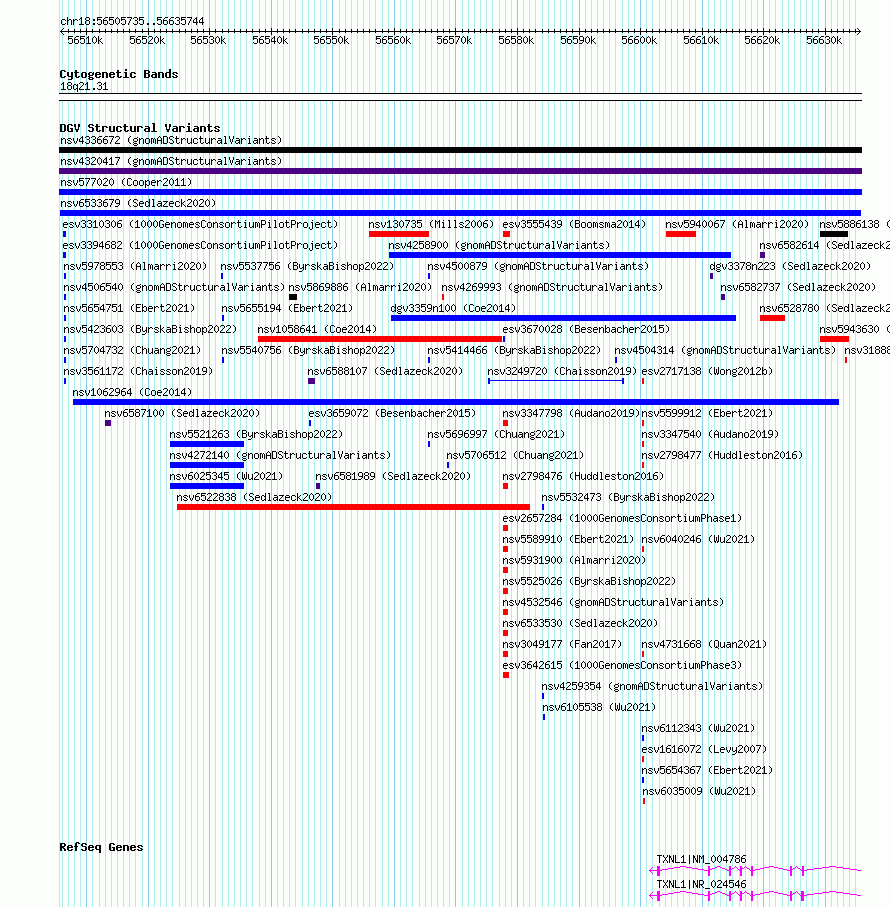Open nsv5655194 (Ebert2021) label
Image resolution: width=890 pixels, height=907 pixels.
click(x=287, y=308)
